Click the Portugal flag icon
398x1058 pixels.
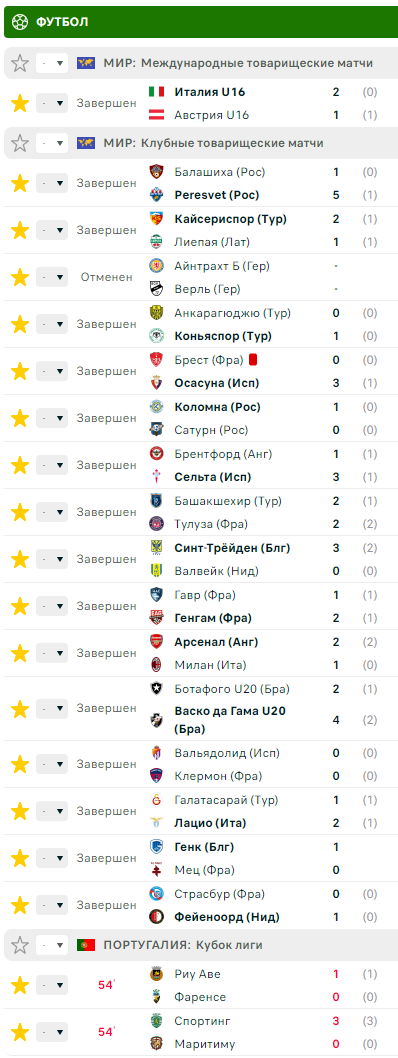[86, 945]
